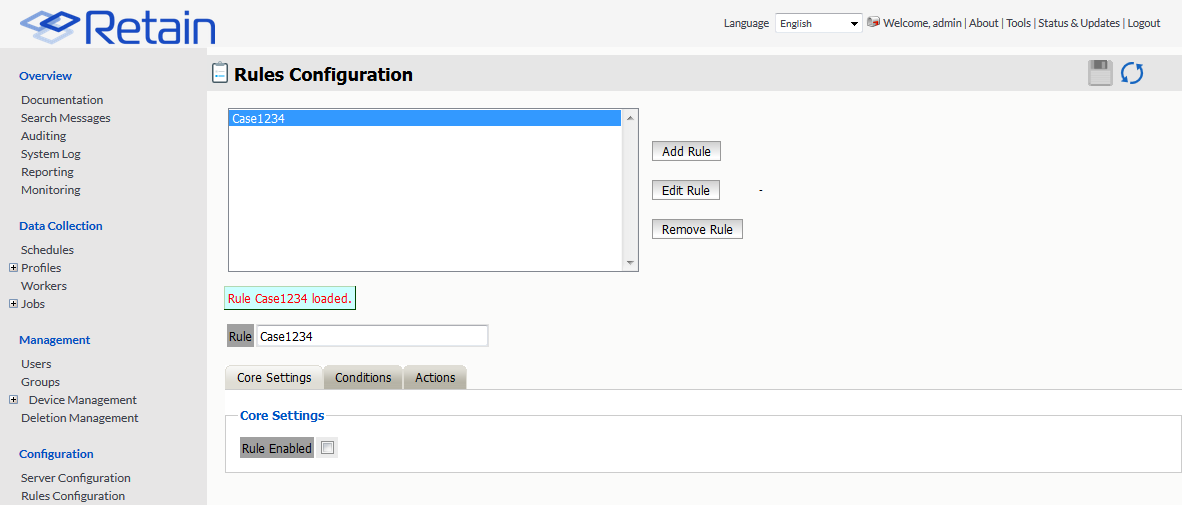
Task: Click the small icon before Welcome, admin
Action: tap(873, 22)
